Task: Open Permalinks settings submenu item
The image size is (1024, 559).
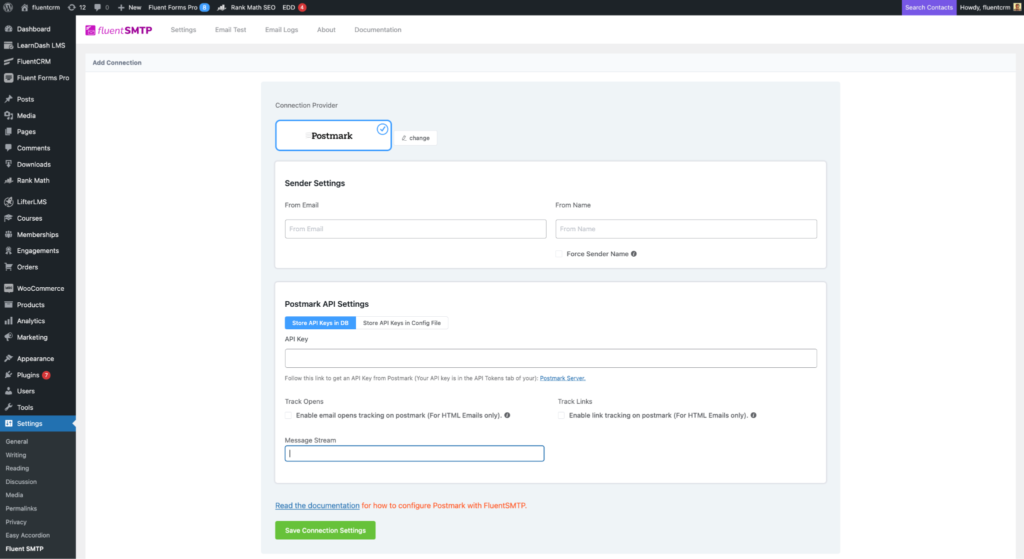Action: click(22, 509)
